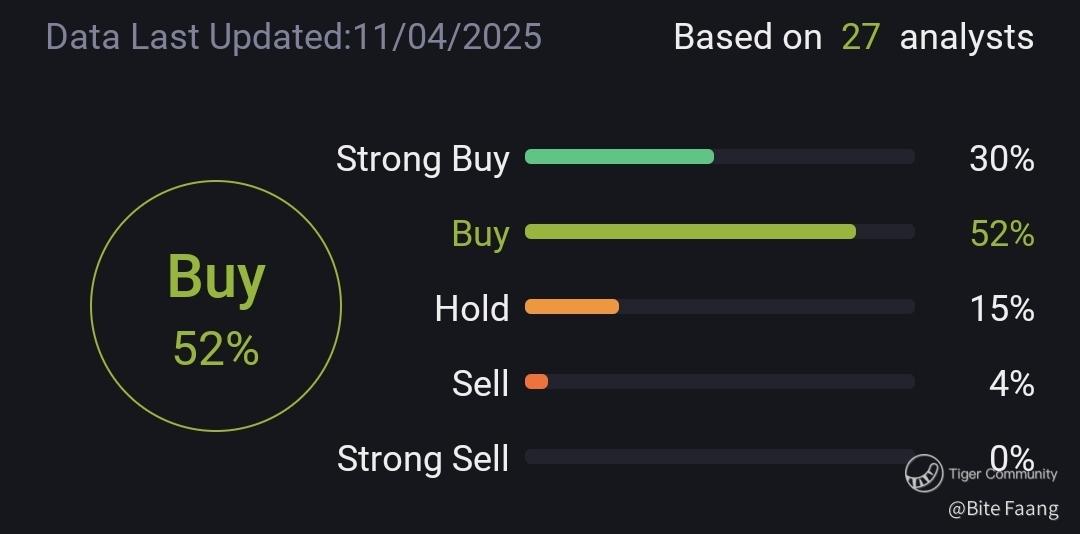Click the olive Buy rating bar
The image size is (1080, 534).
[690, 232]
